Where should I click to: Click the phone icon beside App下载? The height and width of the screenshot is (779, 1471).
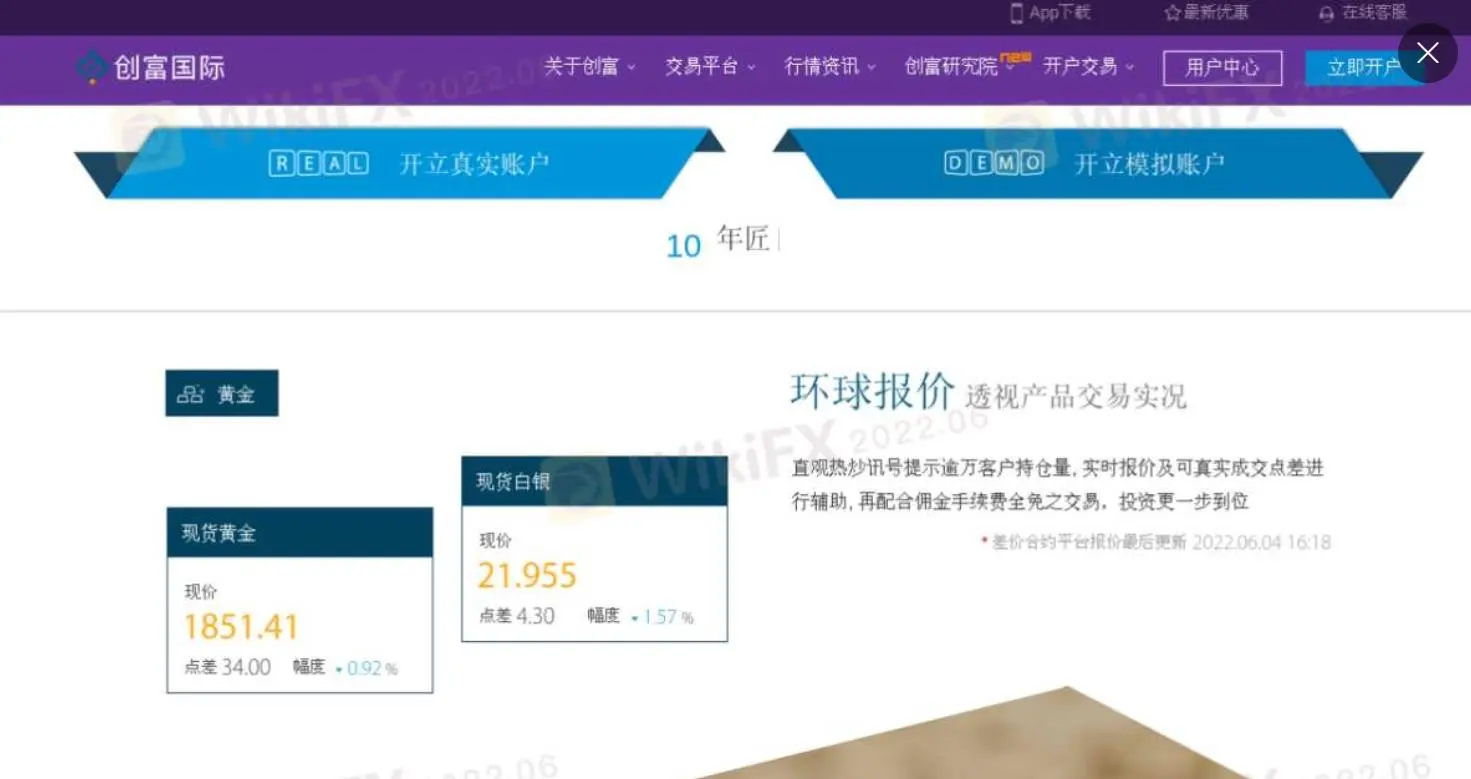coord(1017,13)
